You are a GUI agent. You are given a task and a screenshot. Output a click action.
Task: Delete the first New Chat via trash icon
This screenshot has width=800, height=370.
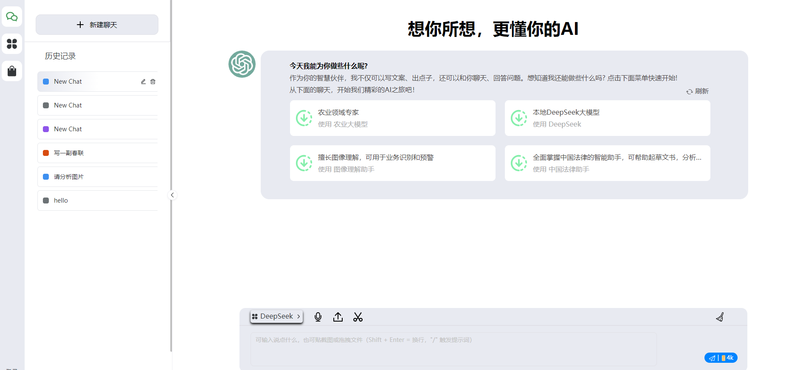[x=153, y=82]
